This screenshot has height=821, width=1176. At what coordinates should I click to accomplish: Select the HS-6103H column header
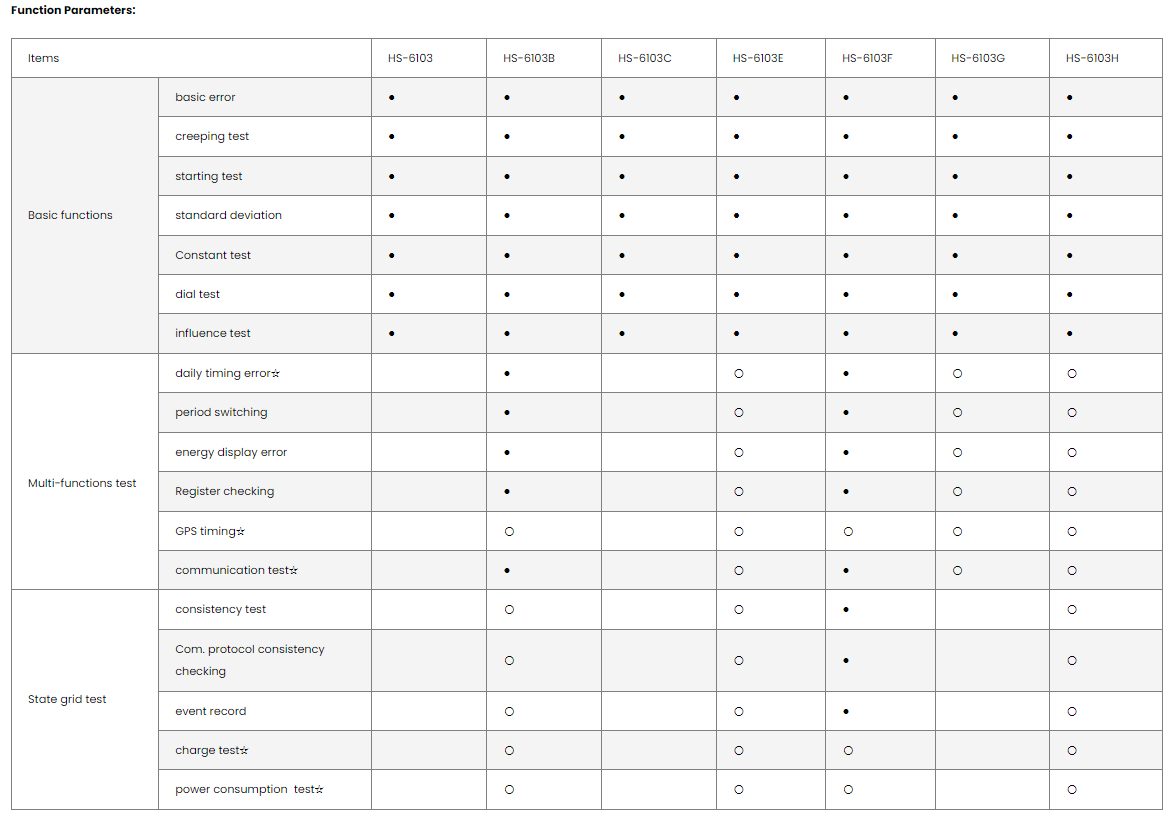tap(1092, 58)
